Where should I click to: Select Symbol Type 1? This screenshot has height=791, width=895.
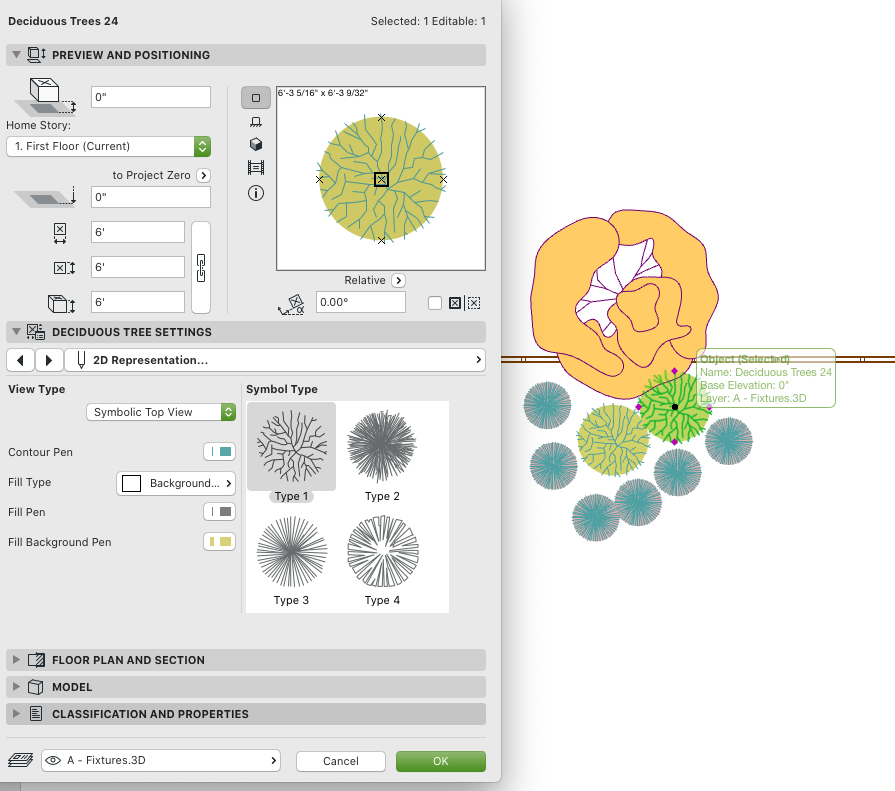pos(291,453)
